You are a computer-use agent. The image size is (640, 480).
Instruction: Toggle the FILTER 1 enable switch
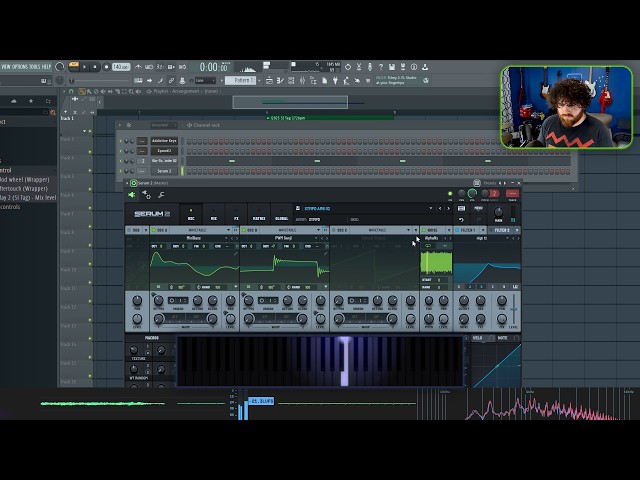[457, 230]
